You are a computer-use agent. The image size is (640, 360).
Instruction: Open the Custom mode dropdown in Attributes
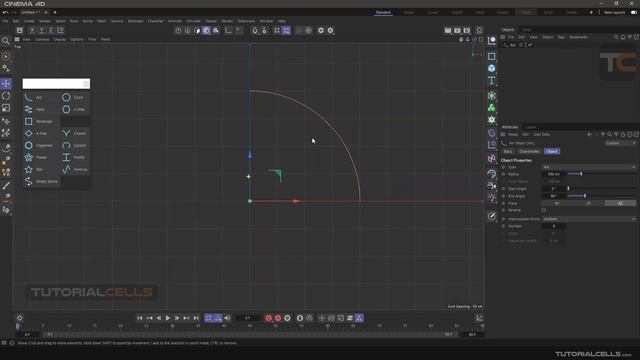(620, 143)
